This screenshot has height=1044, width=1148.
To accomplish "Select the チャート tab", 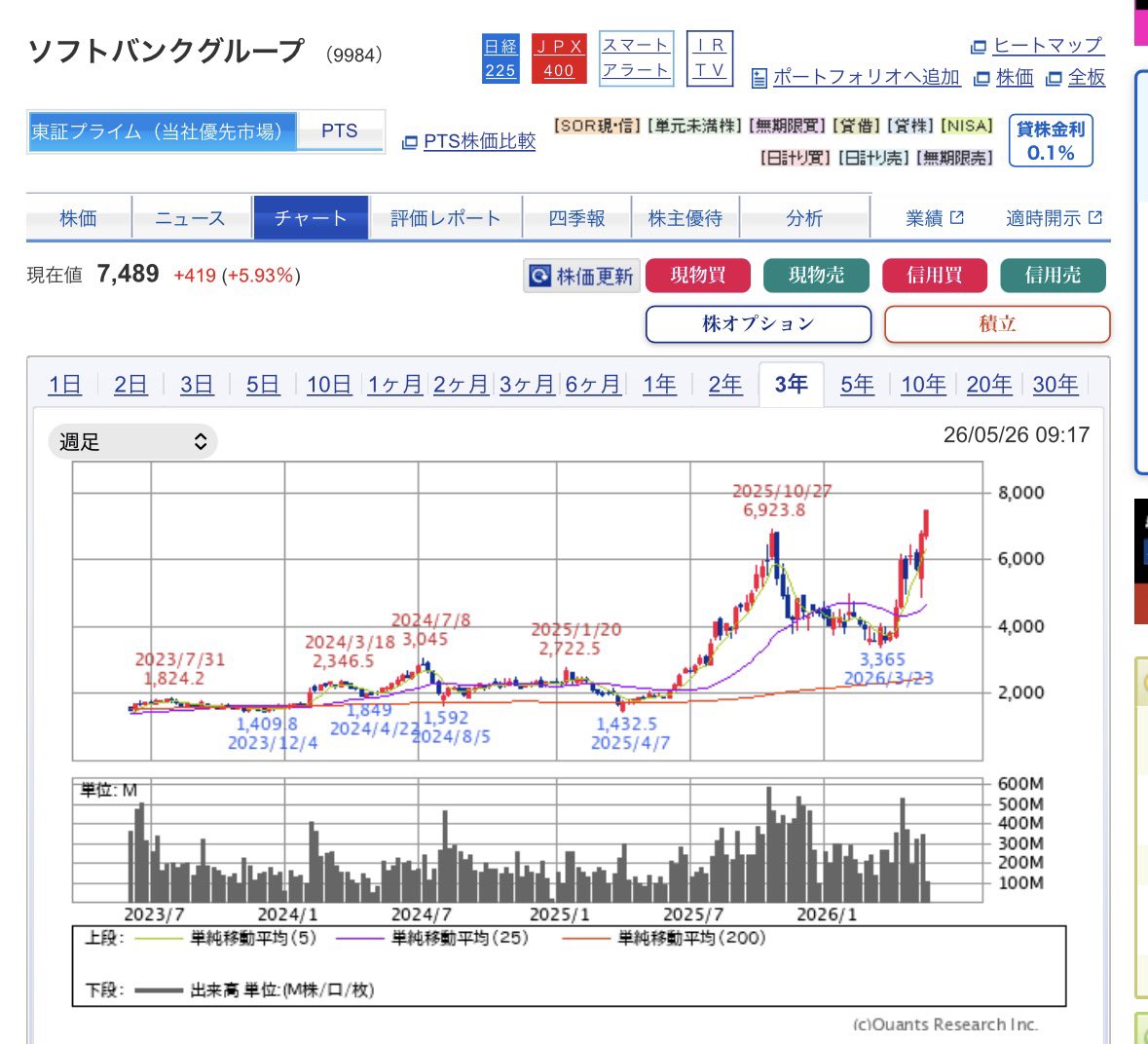I will [x=311, y=217].
